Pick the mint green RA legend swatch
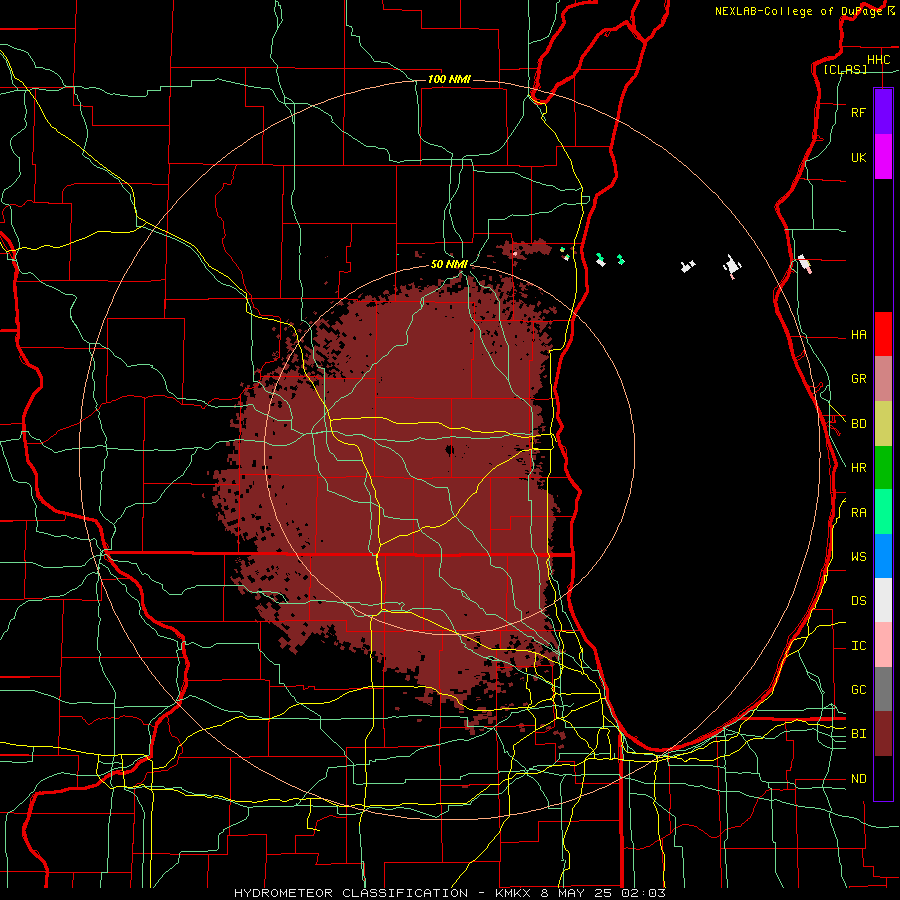The height and width of the screenshot is (900, 900). [883, 512]
